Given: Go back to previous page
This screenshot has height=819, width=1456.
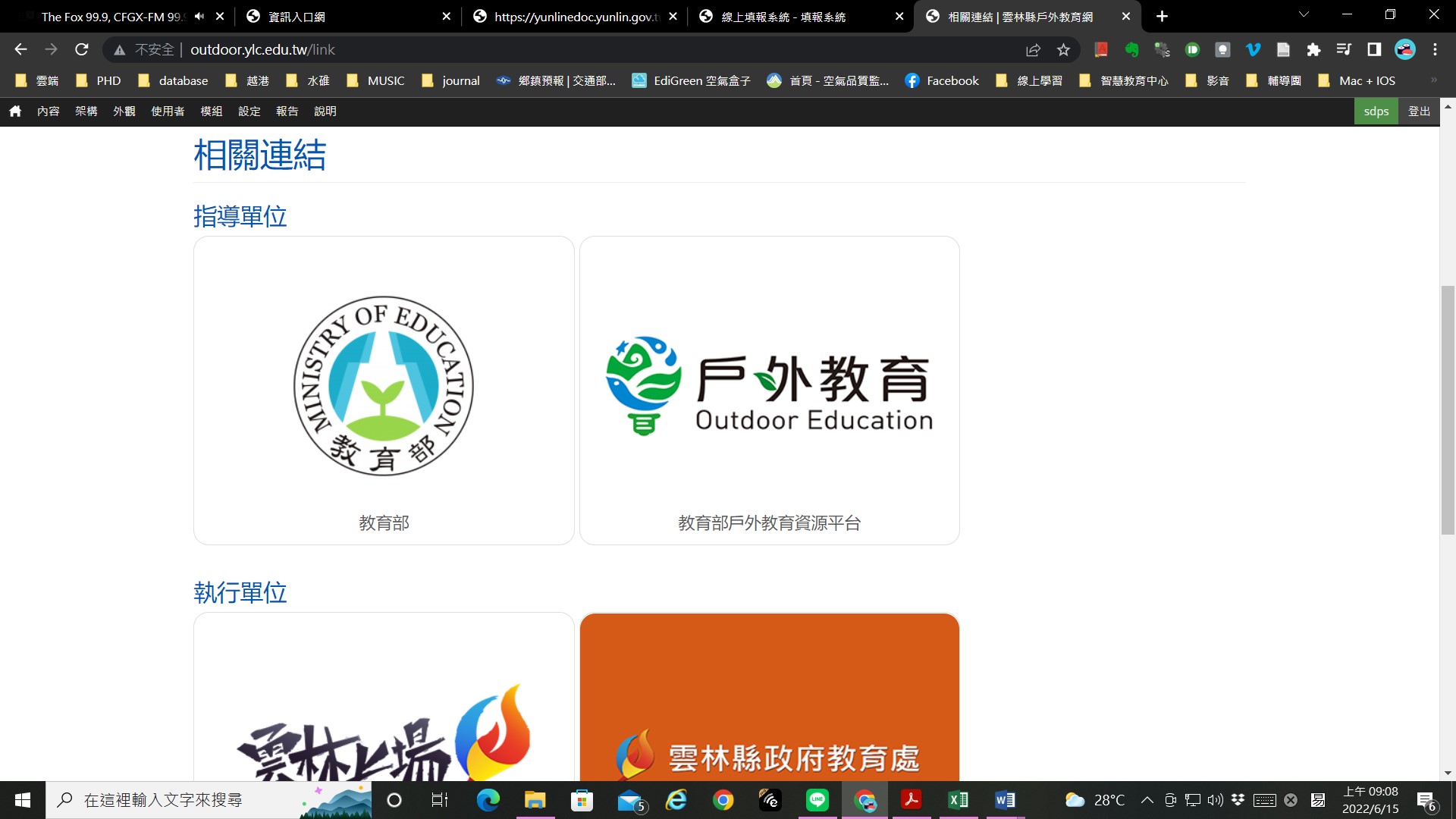Looking at the screenshot, I should pyautogui.click(x=20, y=49).
